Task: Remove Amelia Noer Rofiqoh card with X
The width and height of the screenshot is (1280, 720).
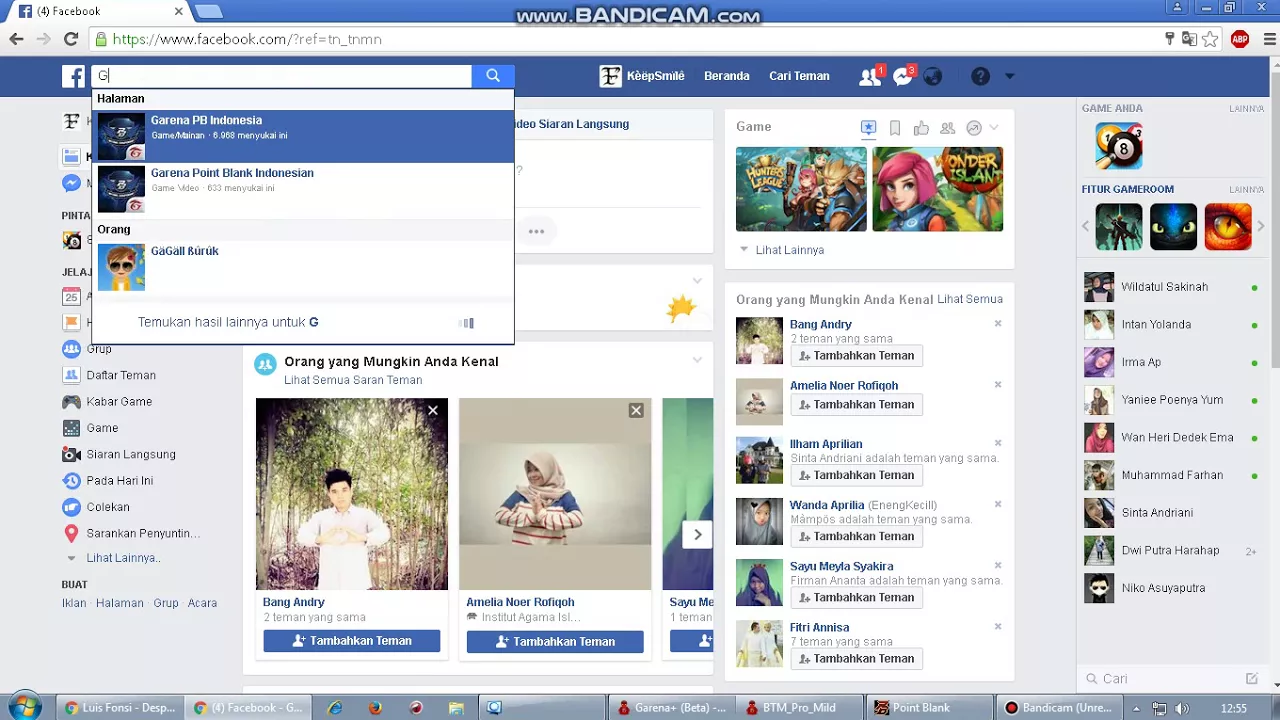Action: coord(636,411)
